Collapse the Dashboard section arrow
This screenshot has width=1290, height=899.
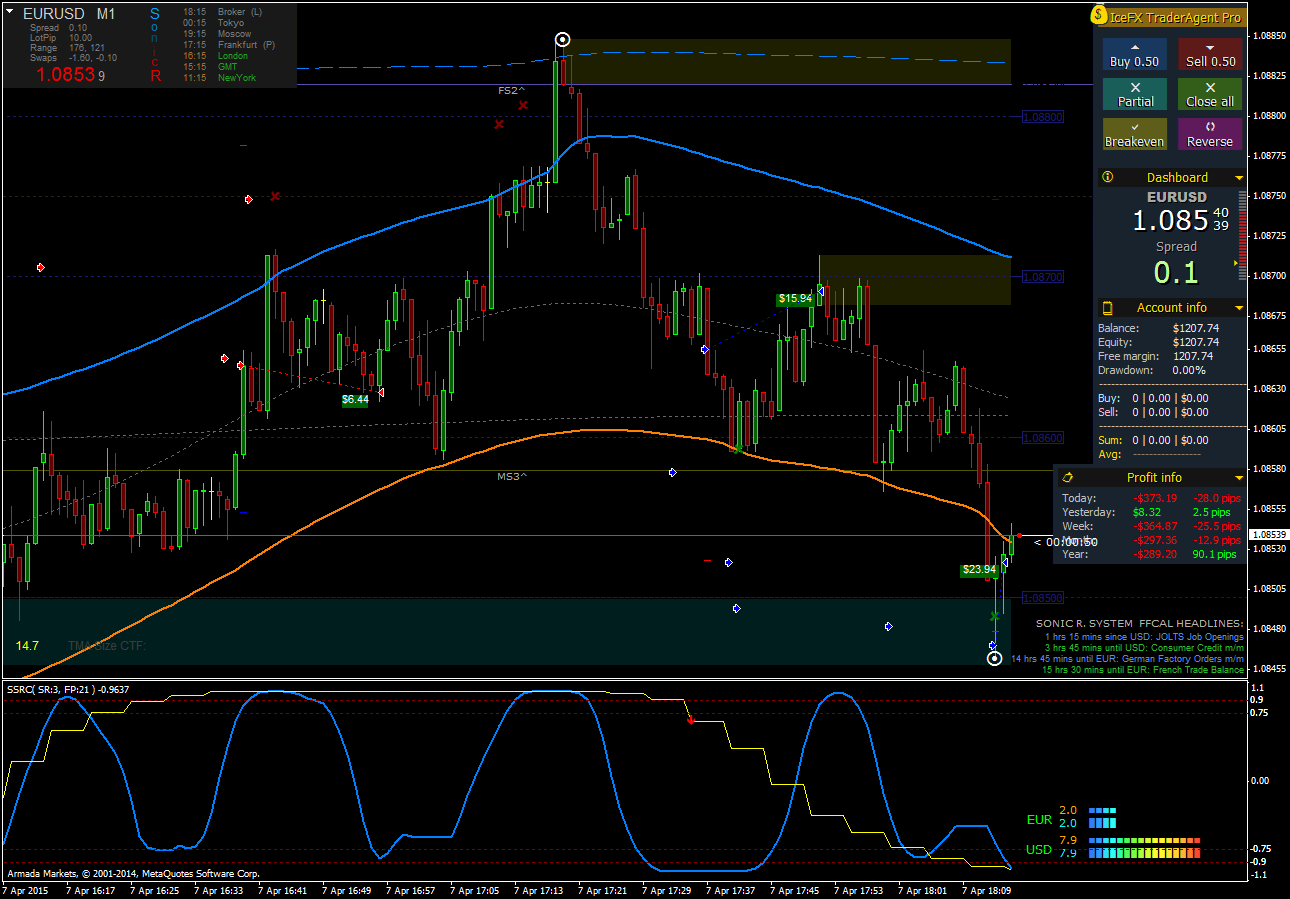click(x=1239, y=178)
